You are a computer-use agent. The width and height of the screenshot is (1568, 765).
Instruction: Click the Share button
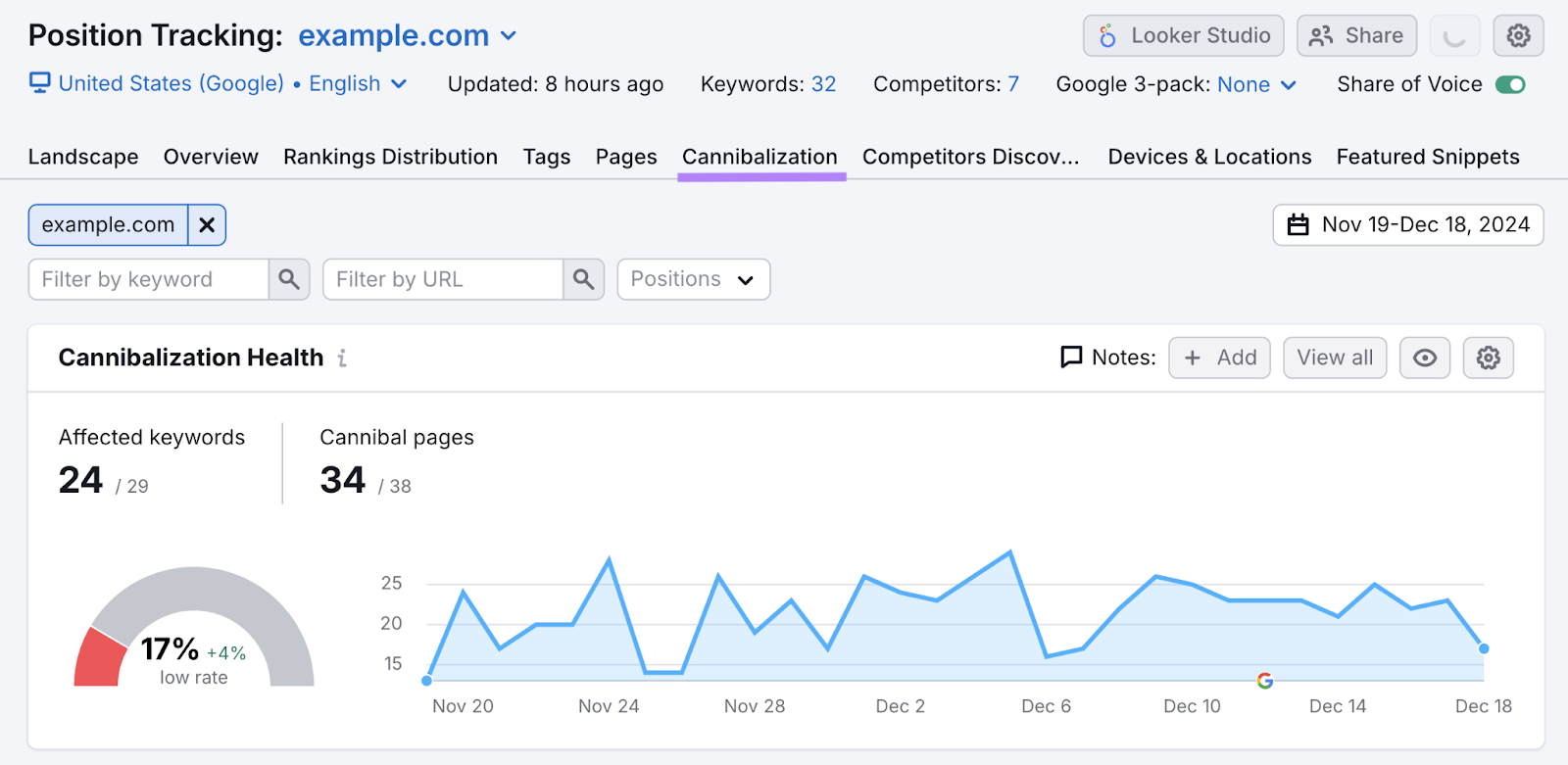(x=1356, y=36)
